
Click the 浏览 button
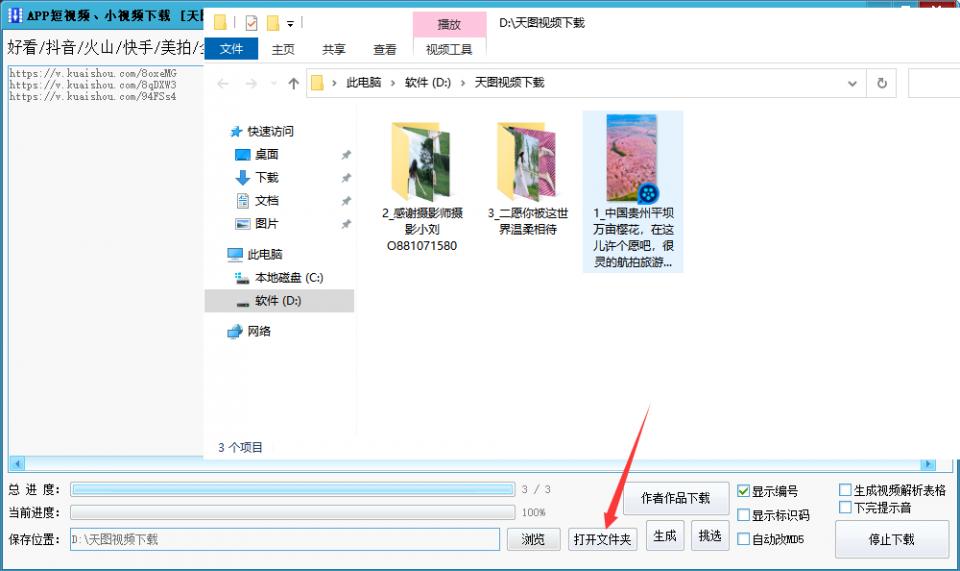(x=533, y=539)
